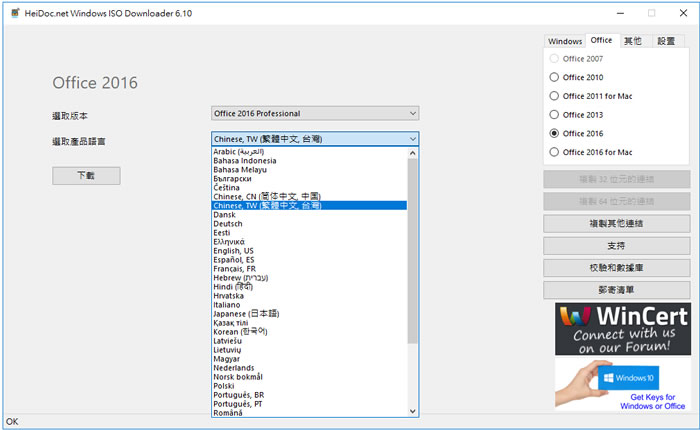Image resolution: width=700 pixels, height=430 pixels.
Task: Select Ελληνικά language entry
Action: (309, 242)
